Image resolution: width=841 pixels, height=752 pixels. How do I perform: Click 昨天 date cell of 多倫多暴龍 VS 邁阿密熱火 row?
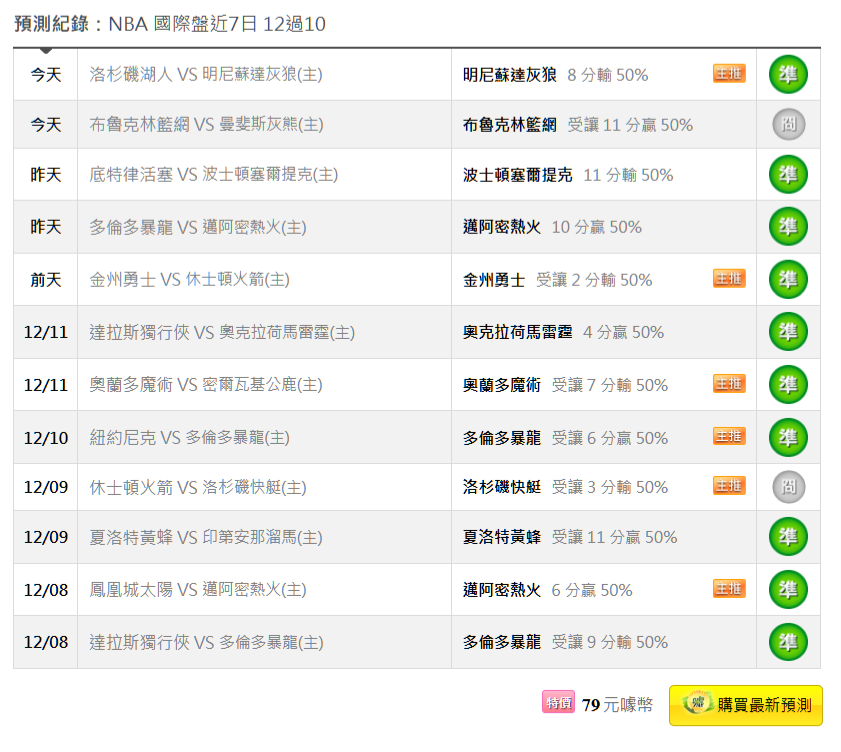(x=46, y=227)
